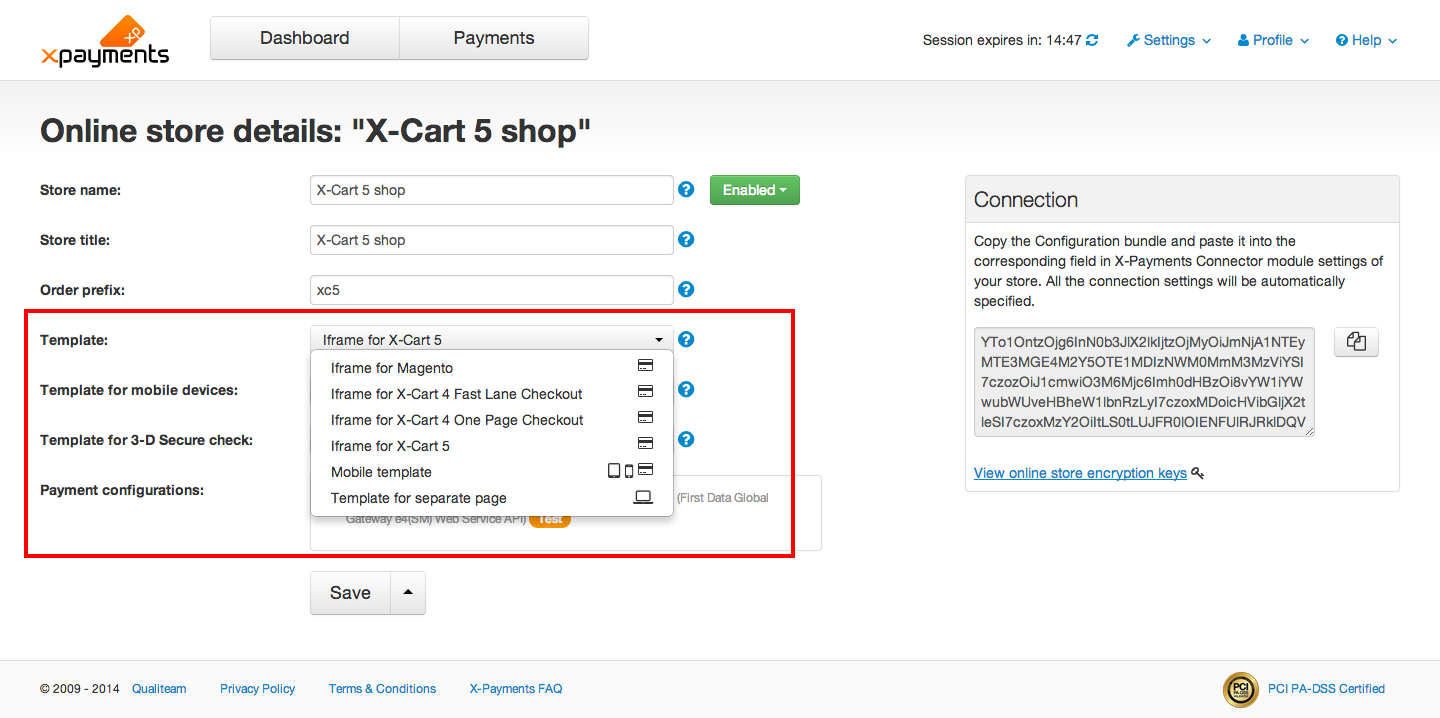
Task: Click the PCI PA-DSS certified badge
Action: pyautogui.click(x=1241, y=689)
